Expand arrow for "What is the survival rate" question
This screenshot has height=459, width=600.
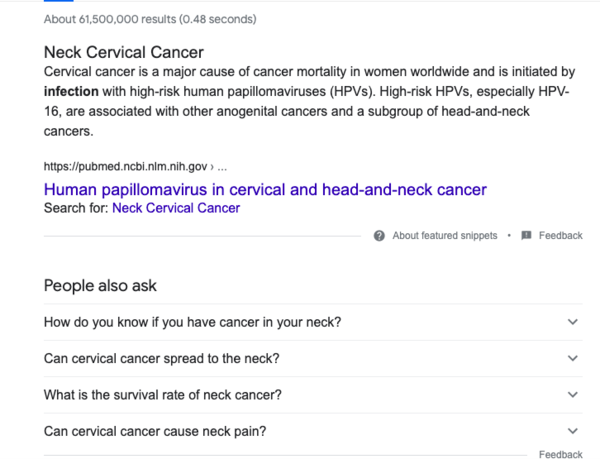tap(573, 395)
